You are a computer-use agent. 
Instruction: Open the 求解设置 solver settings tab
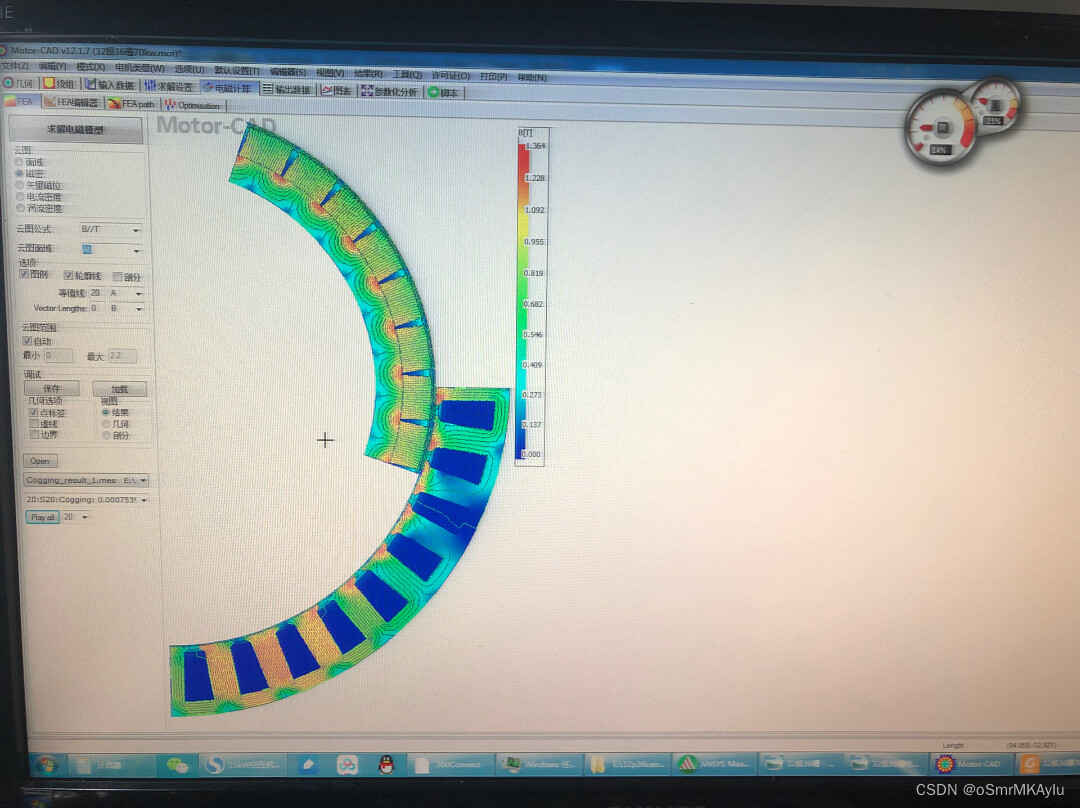tap(169, 86)
